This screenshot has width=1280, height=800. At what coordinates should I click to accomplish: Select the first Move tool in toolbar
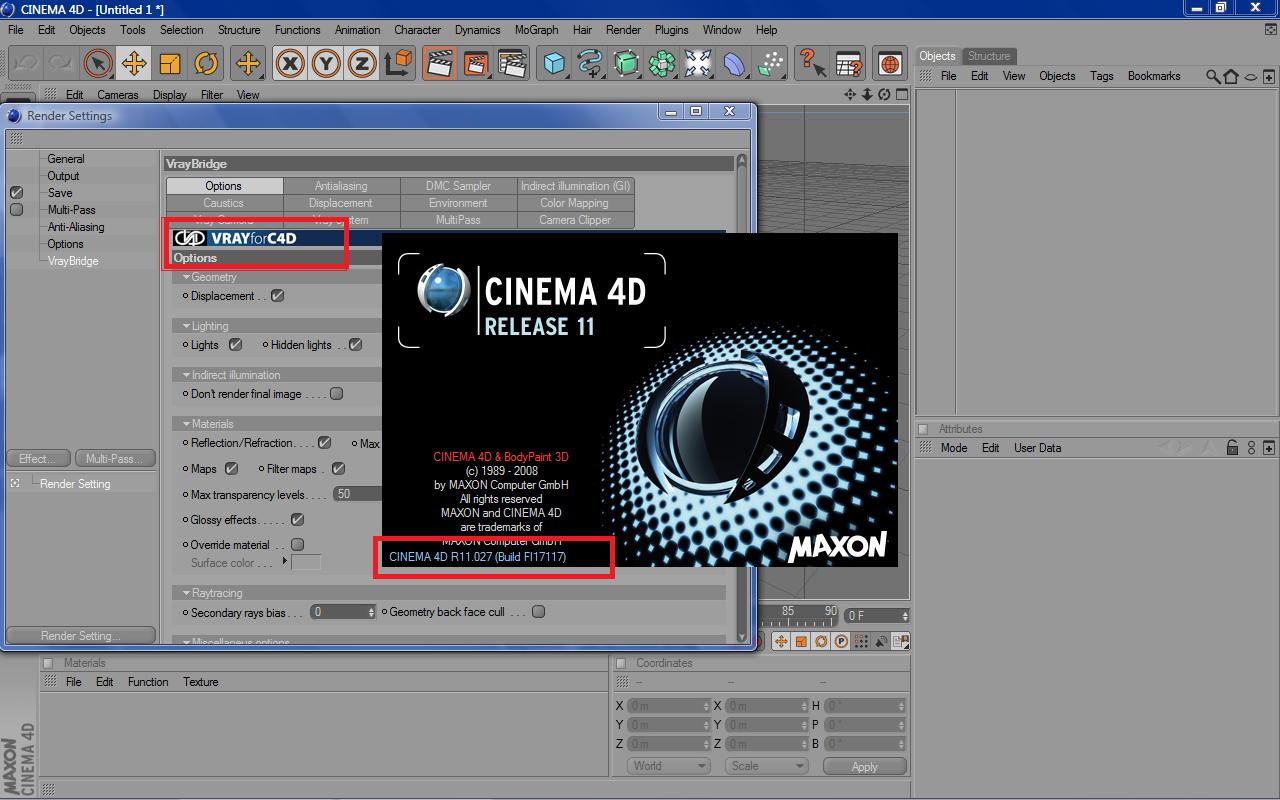coord(133,64)
